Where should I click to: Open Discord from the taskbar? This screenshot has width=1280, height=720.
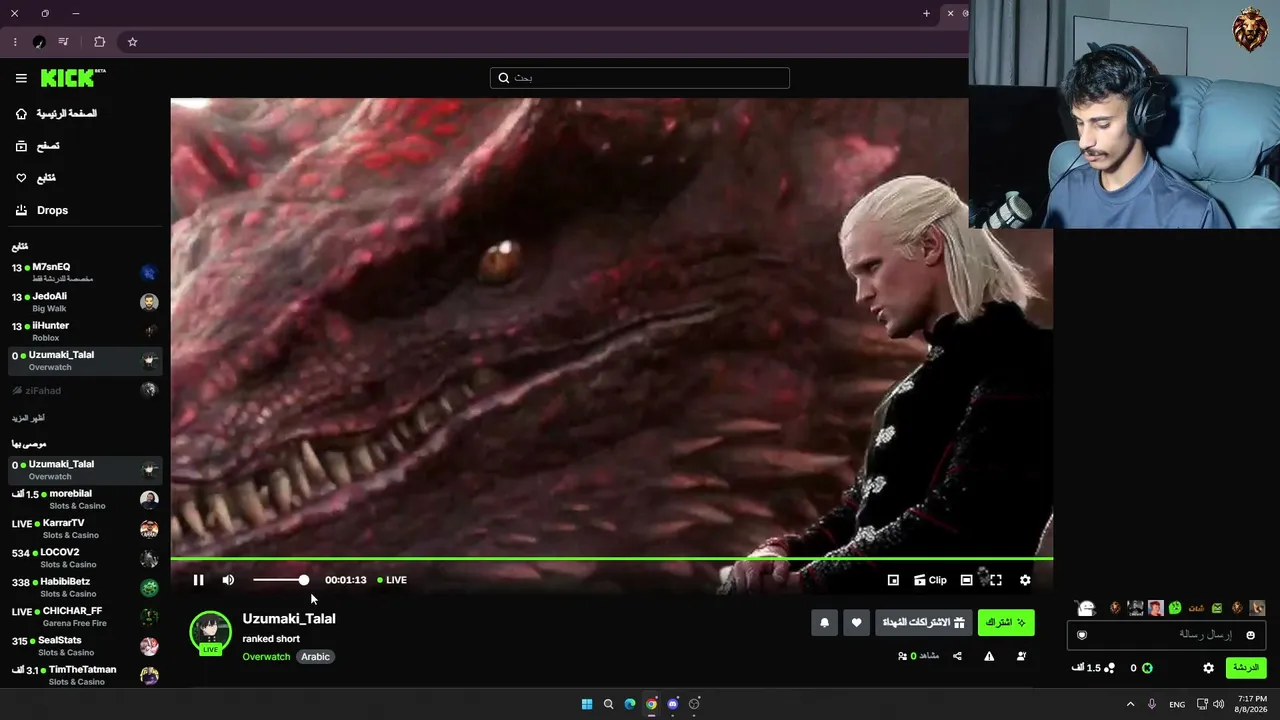[673, 704]
